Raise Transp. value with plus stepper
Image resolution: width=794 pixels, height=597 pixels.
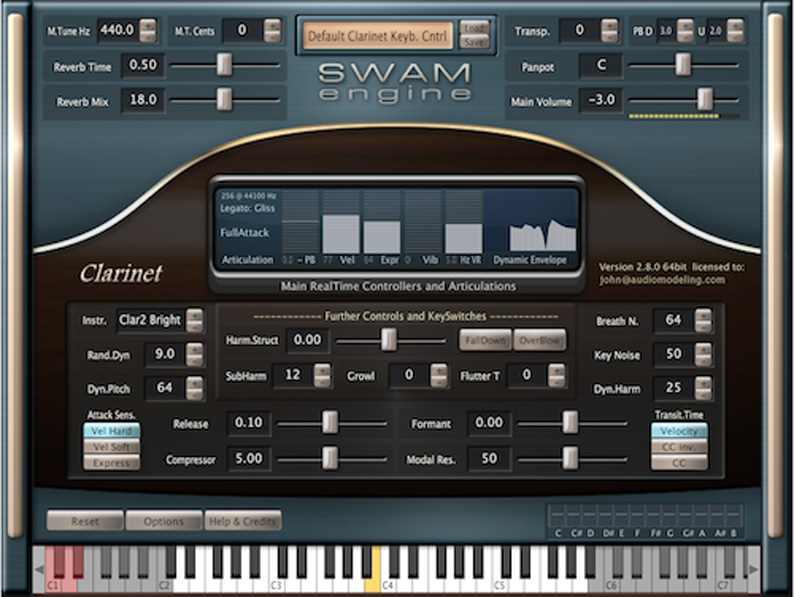click(x=610, y=25)
